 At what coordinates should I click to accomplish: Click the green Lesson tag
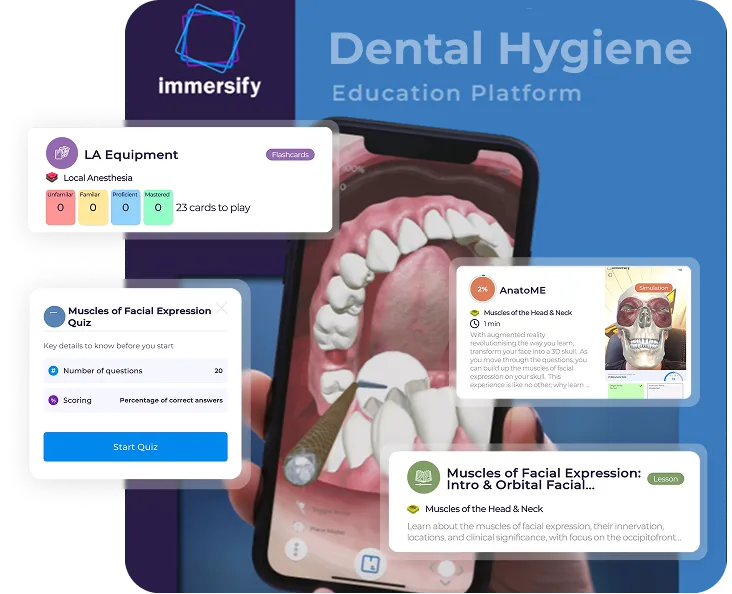point(665,479)
